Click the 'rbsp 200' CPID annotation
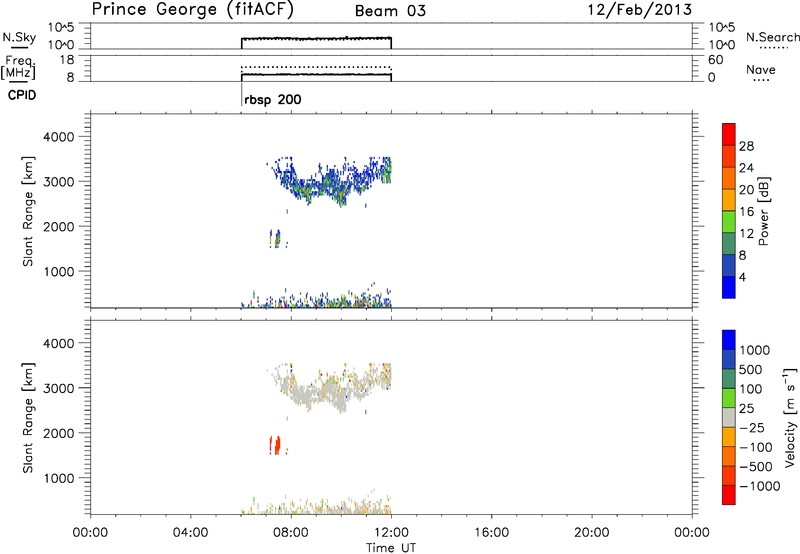800x554 pixels. pos(273,99)
